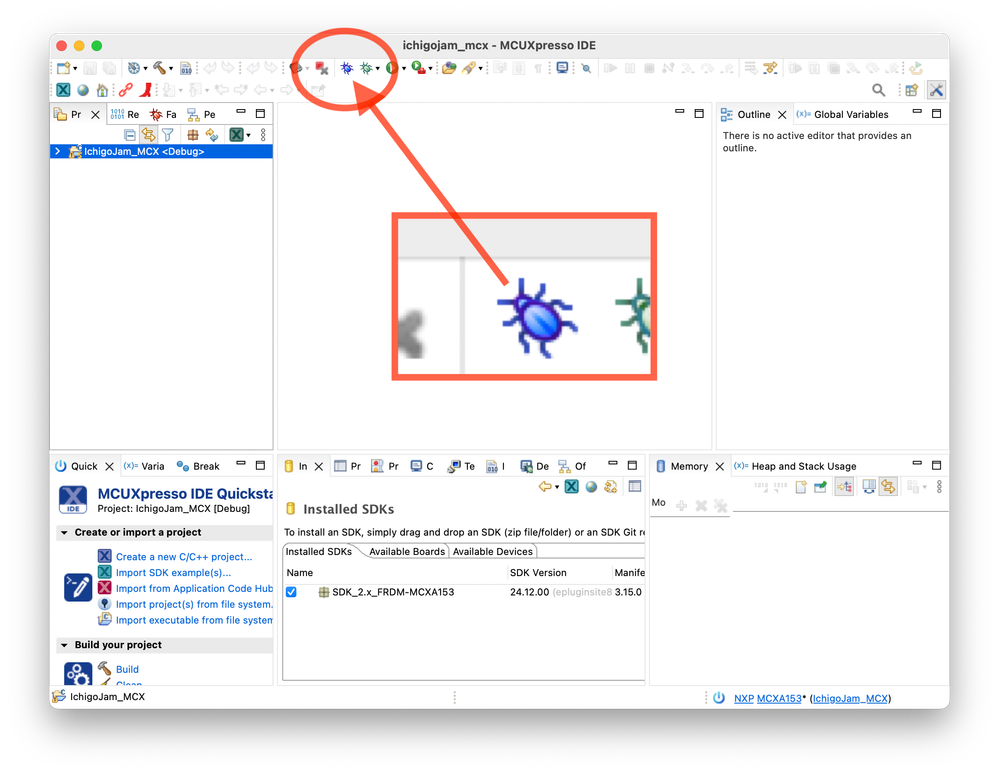Click 'Import from Application Code Hub' link

(x=194, y=589)
